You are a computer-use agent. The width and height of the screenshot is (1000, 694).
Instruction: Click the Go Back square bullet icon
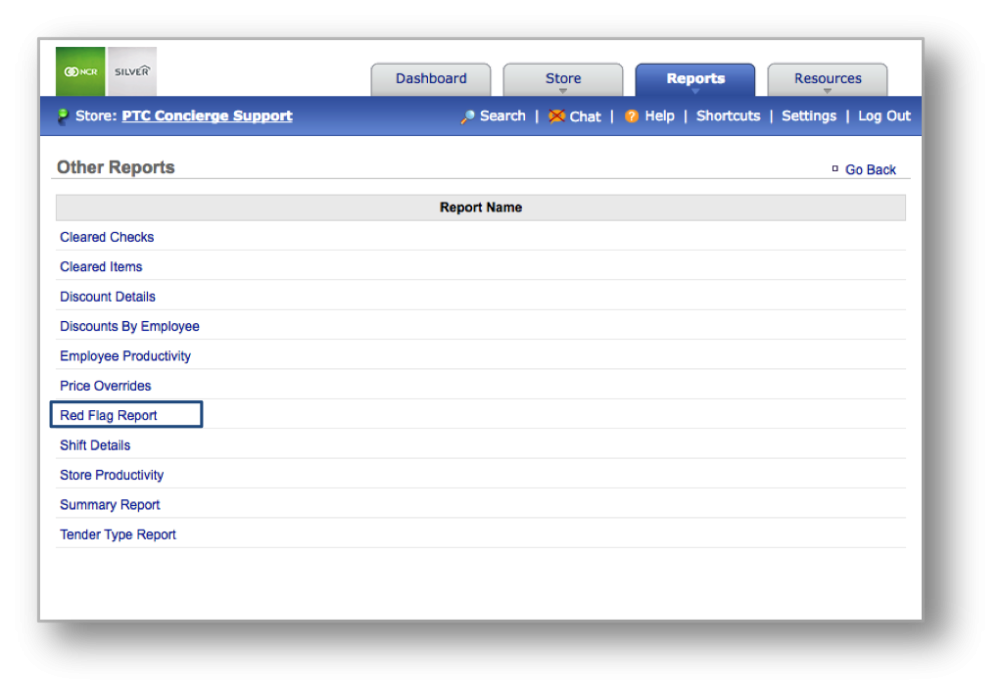(x=835, y=169)
